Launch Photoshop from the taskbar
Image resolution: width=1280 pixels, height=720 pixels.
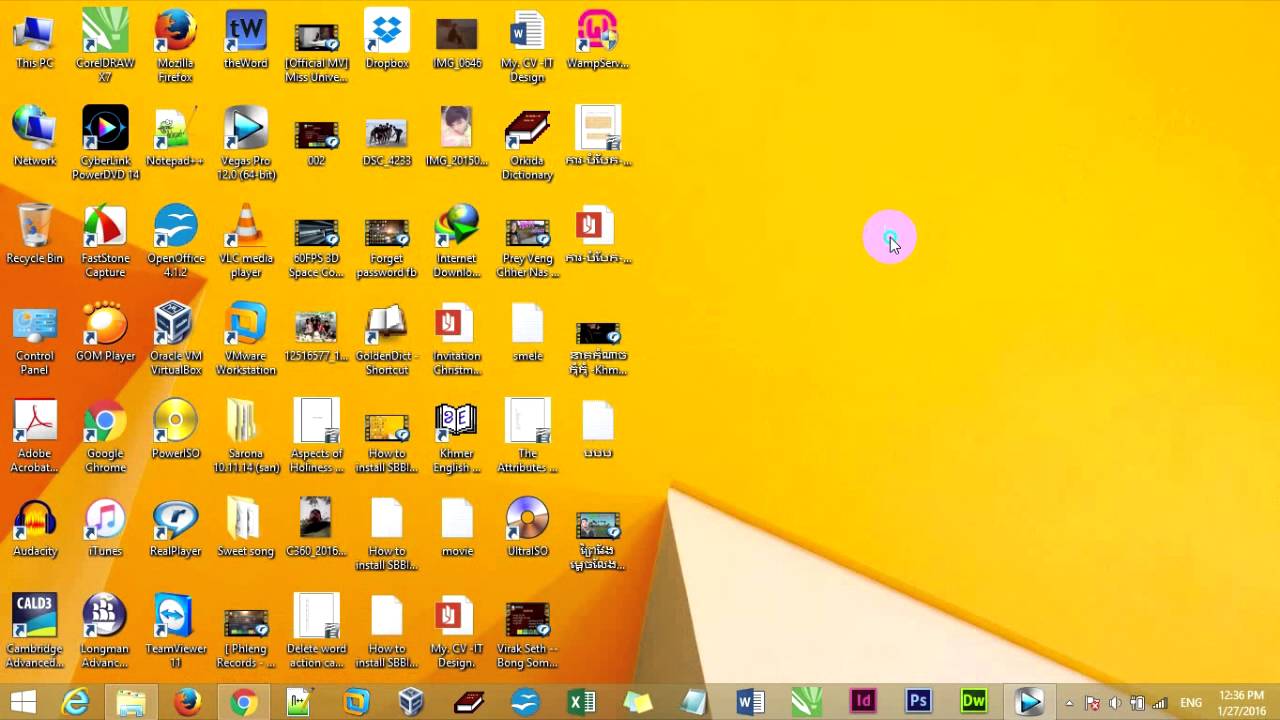click(918, 702)
